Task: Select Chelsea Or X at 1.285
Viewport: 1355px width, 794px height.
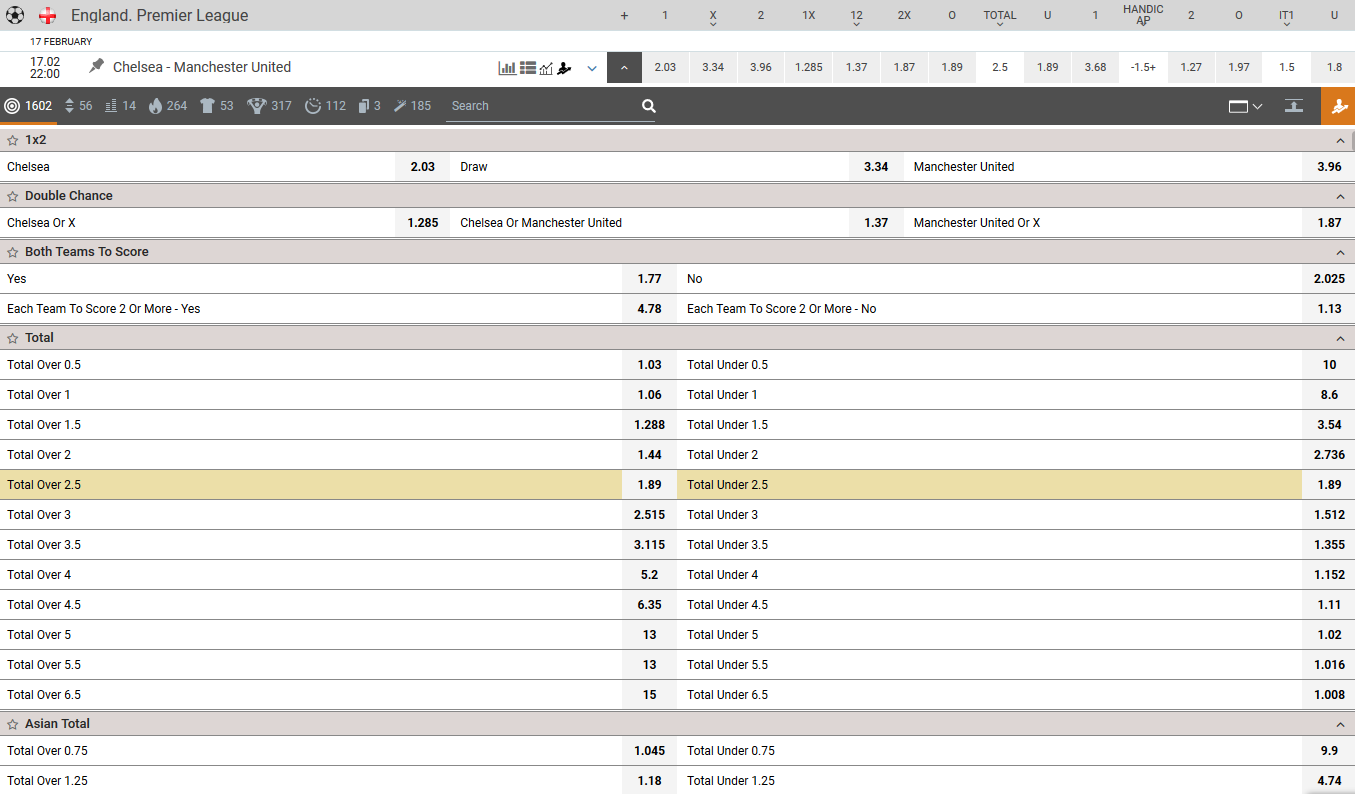Action: (423, 223)
